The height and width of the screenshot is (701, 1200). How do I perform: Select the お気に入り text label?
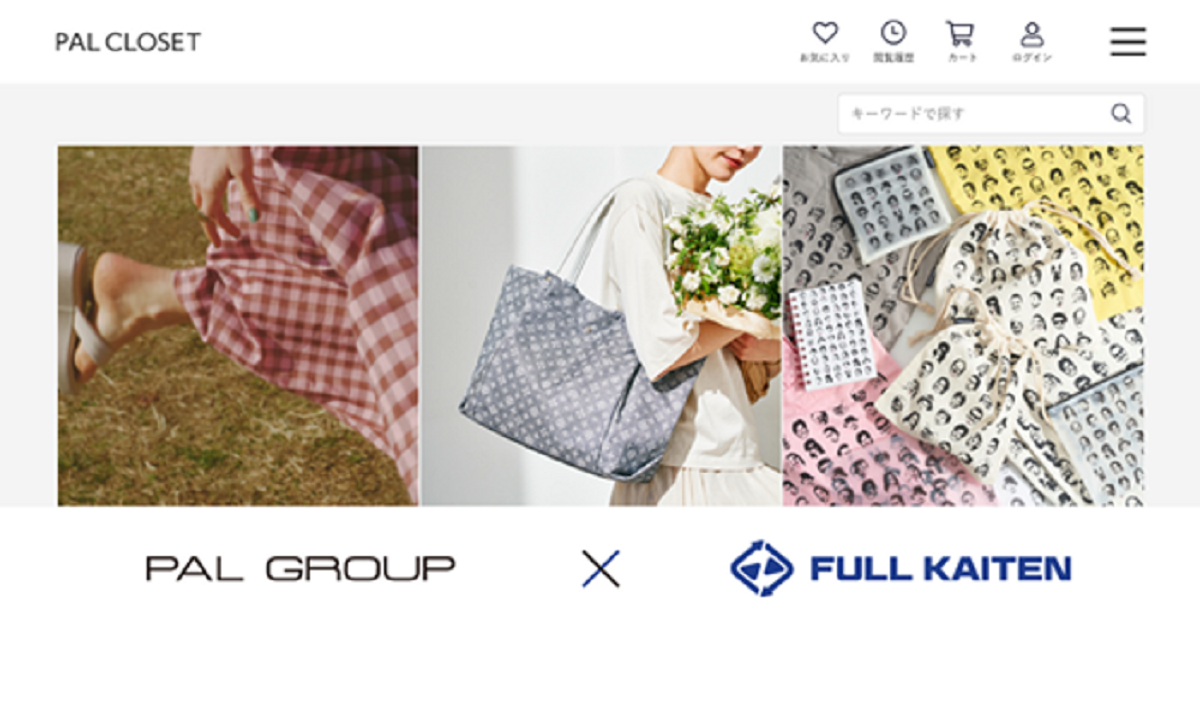click(x=825, y=58)
